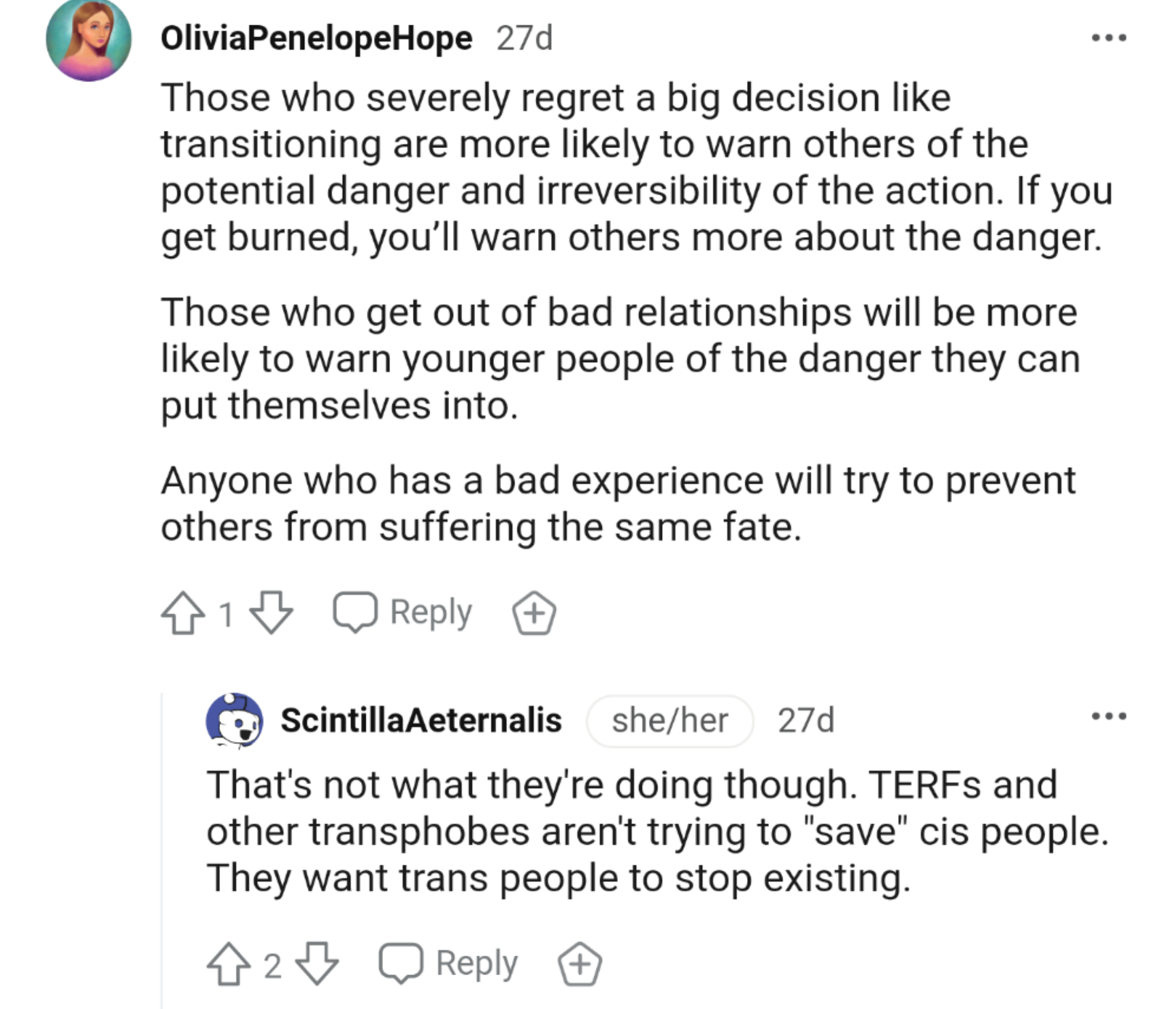Open more options for OliviaPenelopeHope's comment
Image resolution: width=1176 pixels, height=1009 pixels.
[x=1109, y=38]
